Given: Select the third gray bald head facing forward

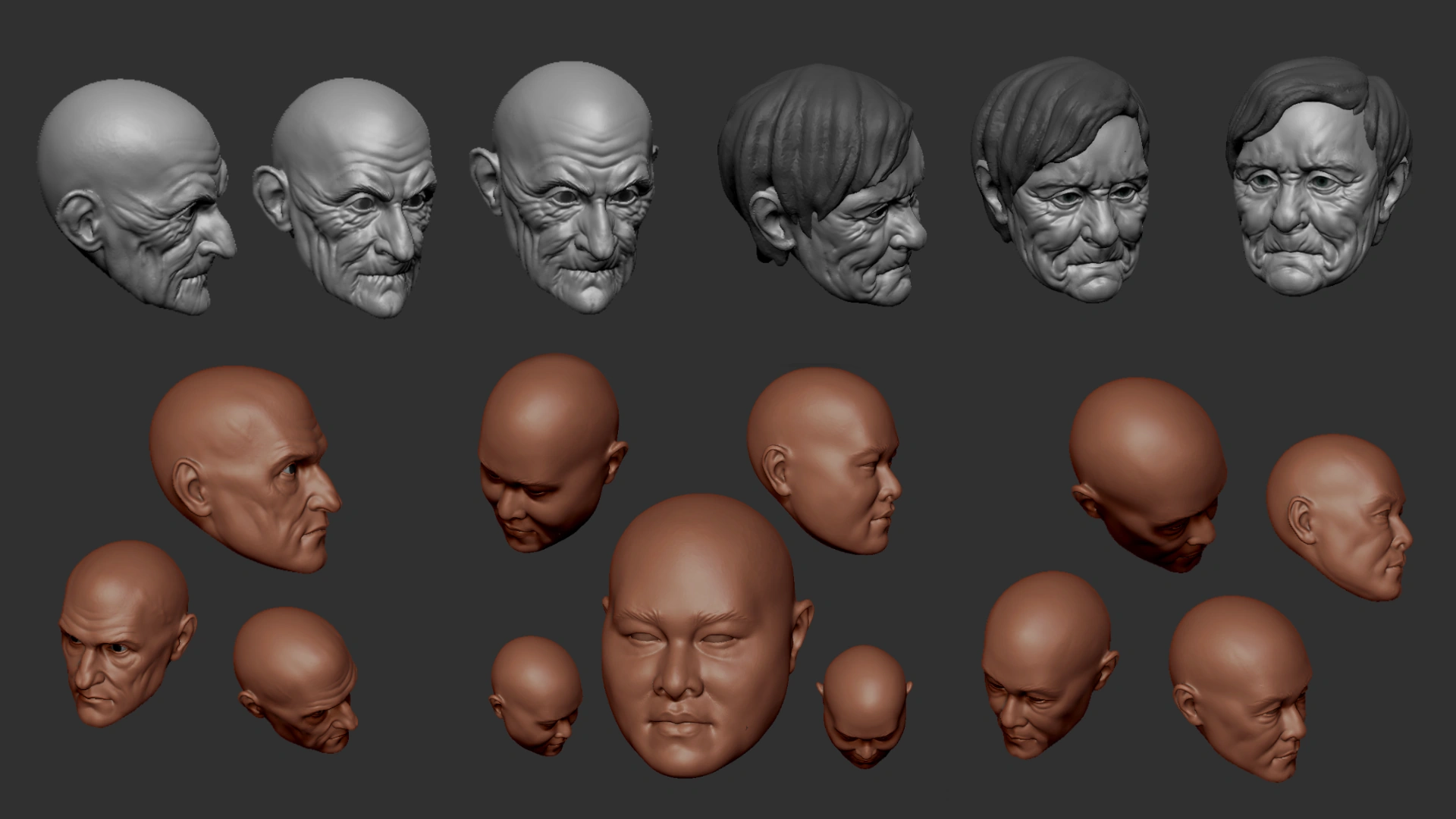Looking at the screenshot, I should tap(569, 186).
